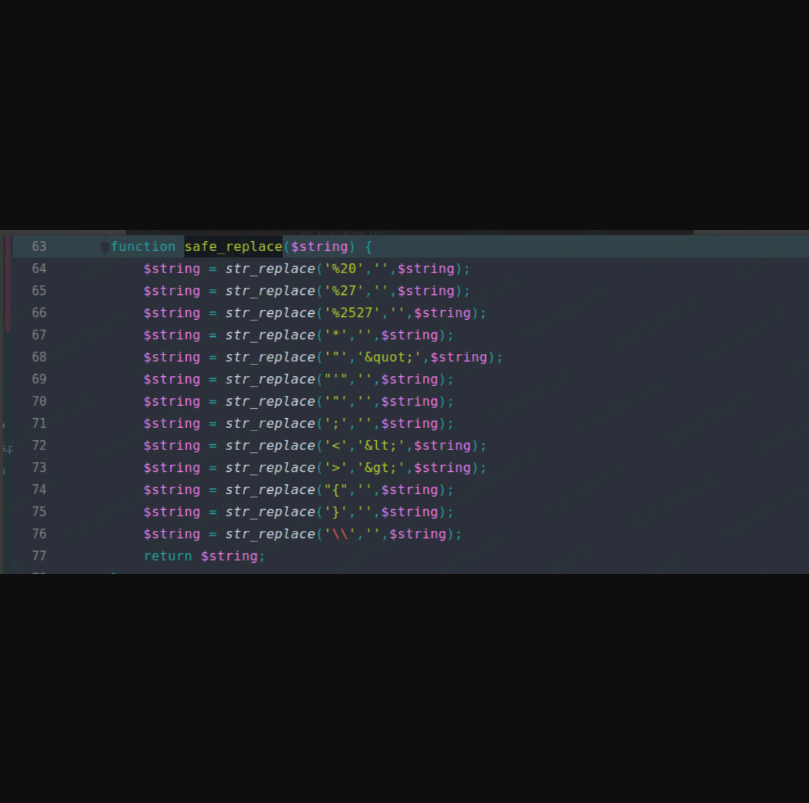Click line number 72 in gutter
The image size is (809, 803).
(38, 446)
